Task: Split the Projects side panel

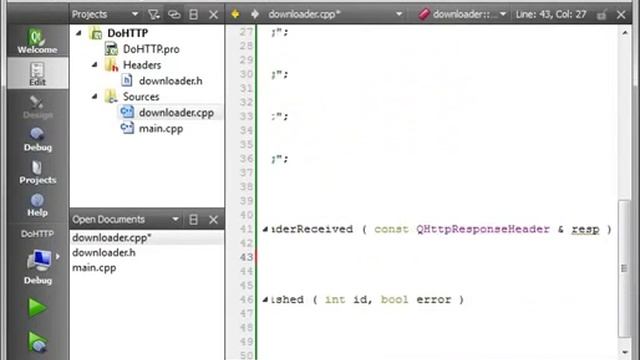Action: coord(193,15)
